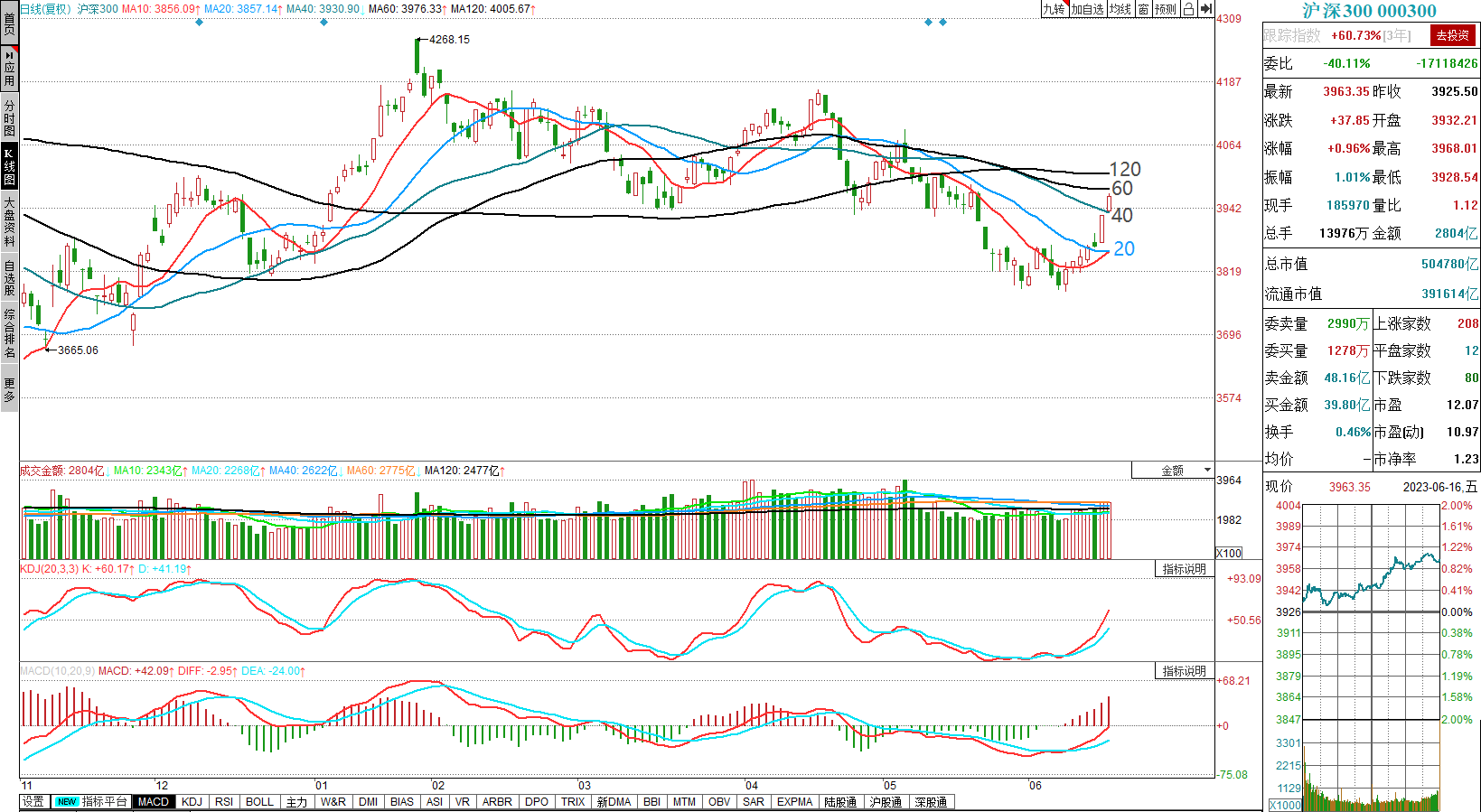Screen dimensions: 1481x812
Task: Toggle 均线 moving averages display
Action: click(1120, 9)
